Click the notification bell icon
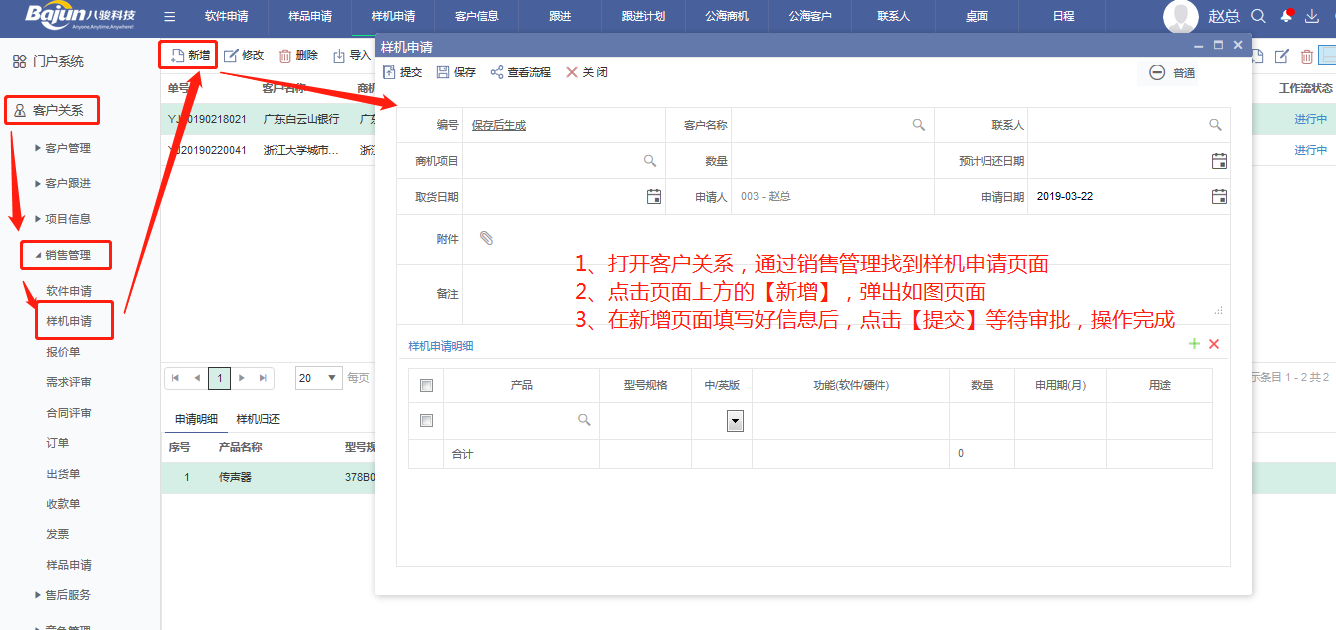Viewport: 1336px width, 630px height. pyautogui.click(x=1286, y=16)
